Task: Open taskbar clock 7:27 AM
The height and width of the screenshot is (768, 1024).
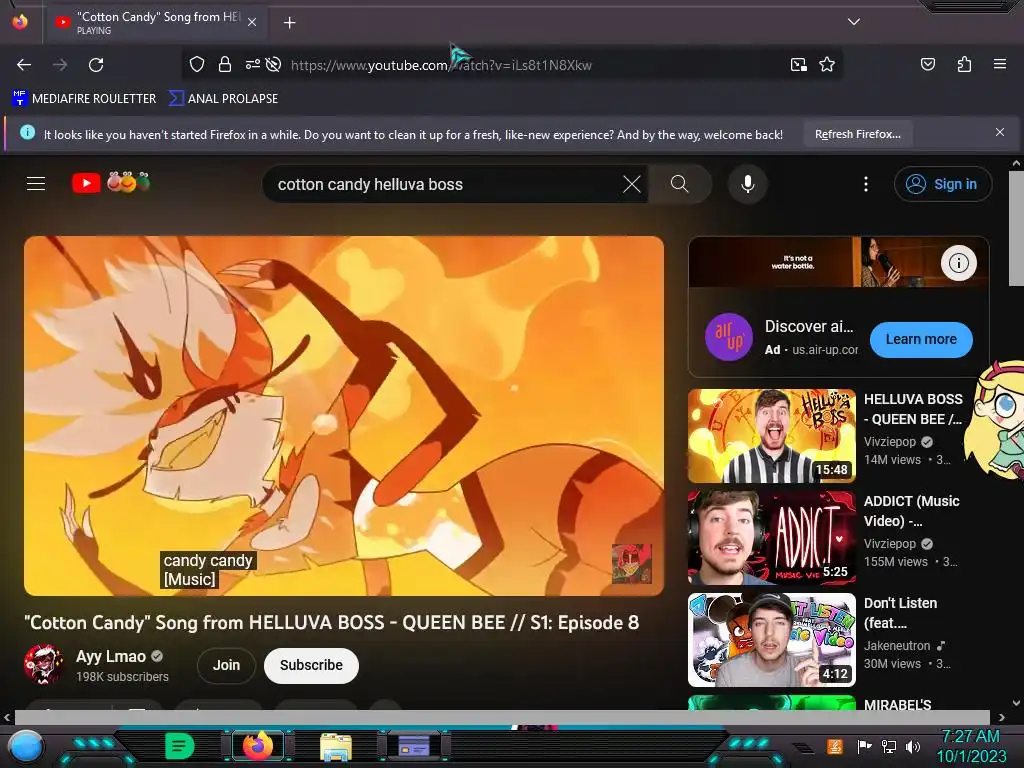Action: tap(971, 746)
